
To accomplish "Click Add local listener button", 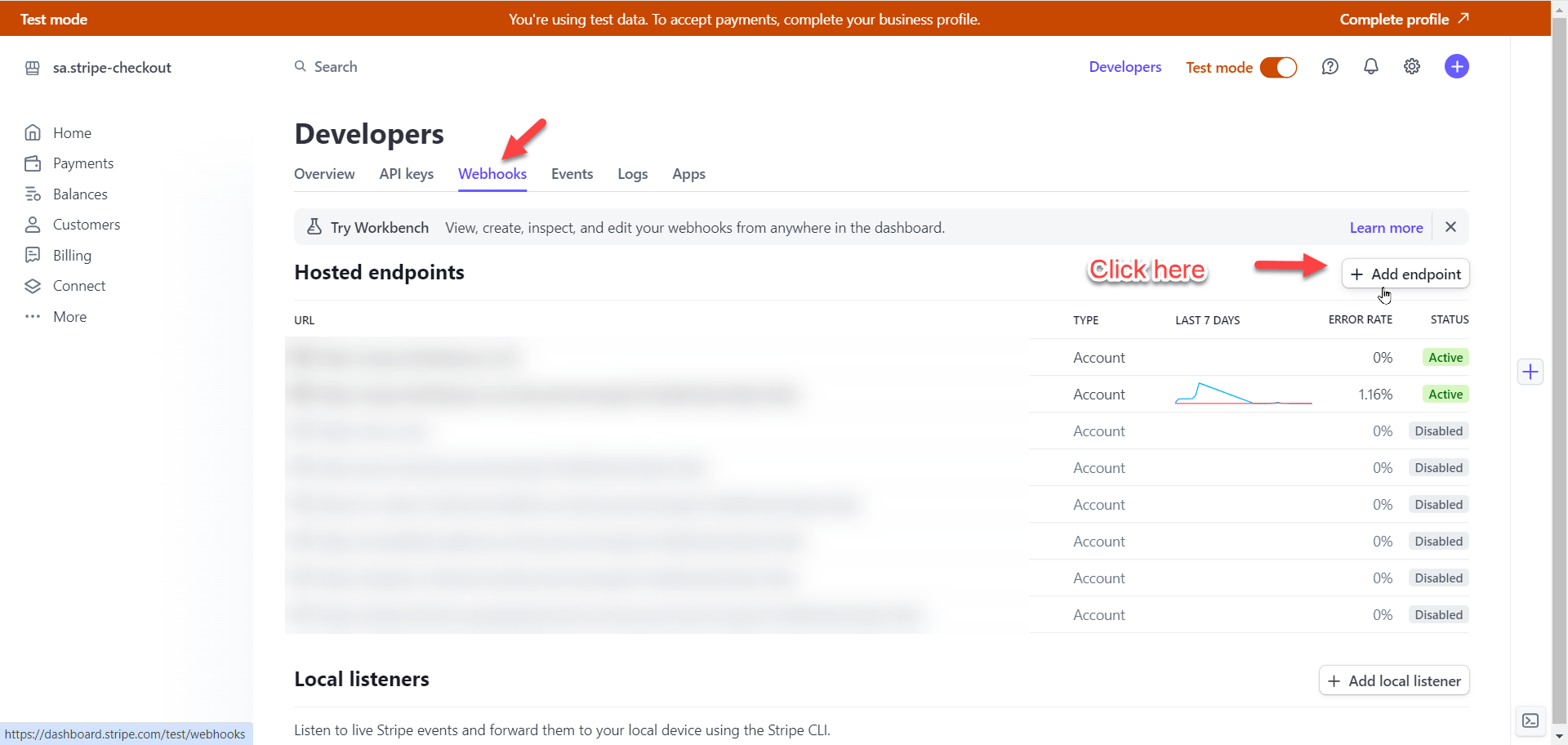I will tap(1394, 681).
